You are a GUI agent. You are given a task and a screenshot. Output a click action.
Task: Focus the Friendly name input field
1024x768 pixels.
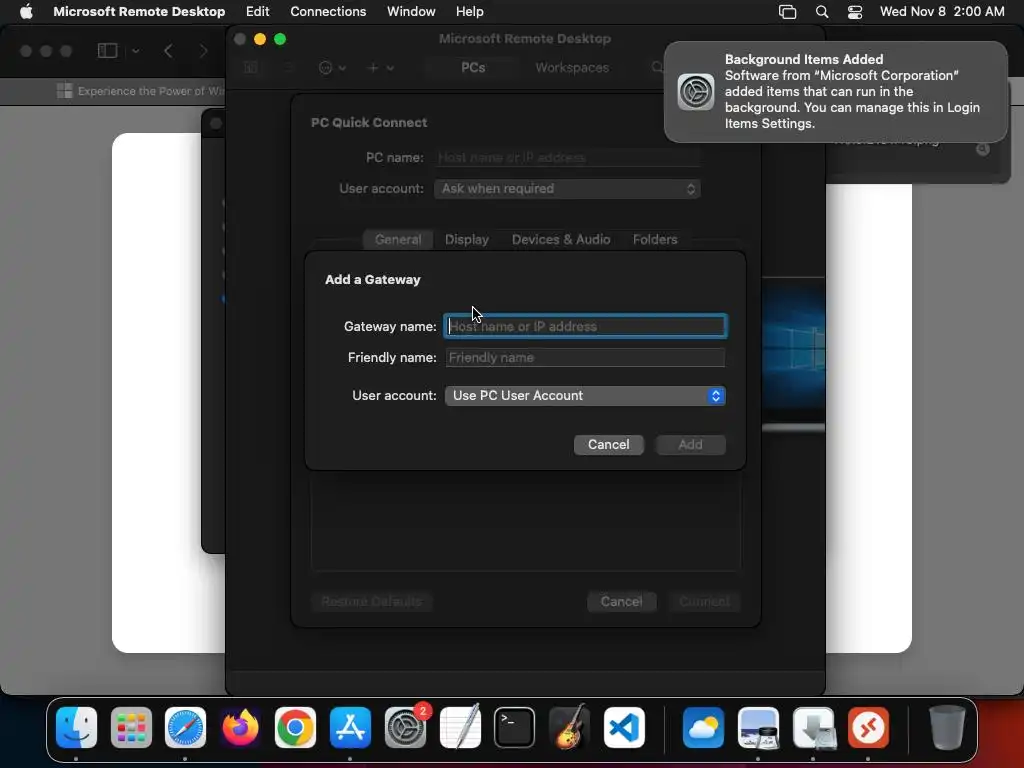tap(585, 357)
